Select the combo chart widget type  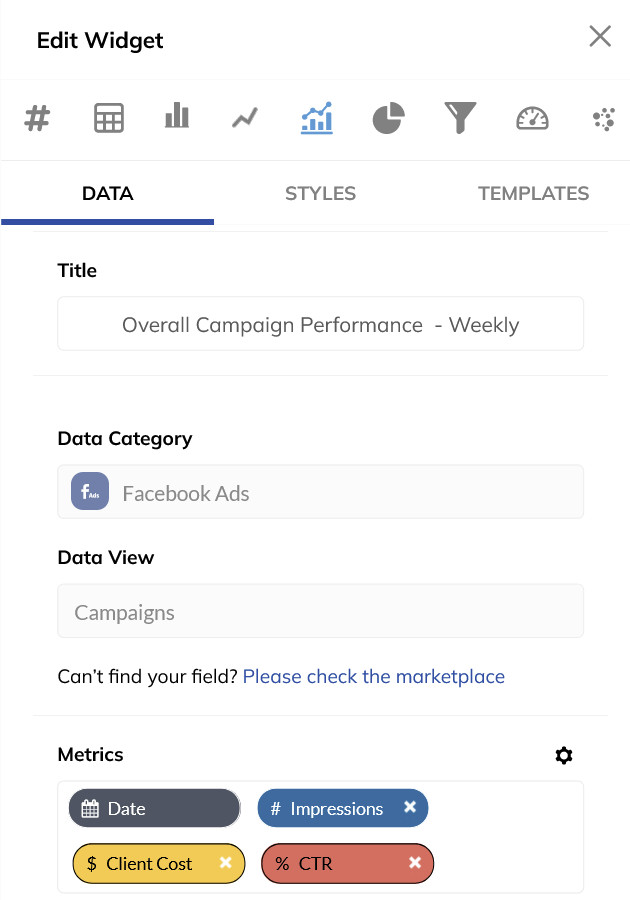(317, 118)
